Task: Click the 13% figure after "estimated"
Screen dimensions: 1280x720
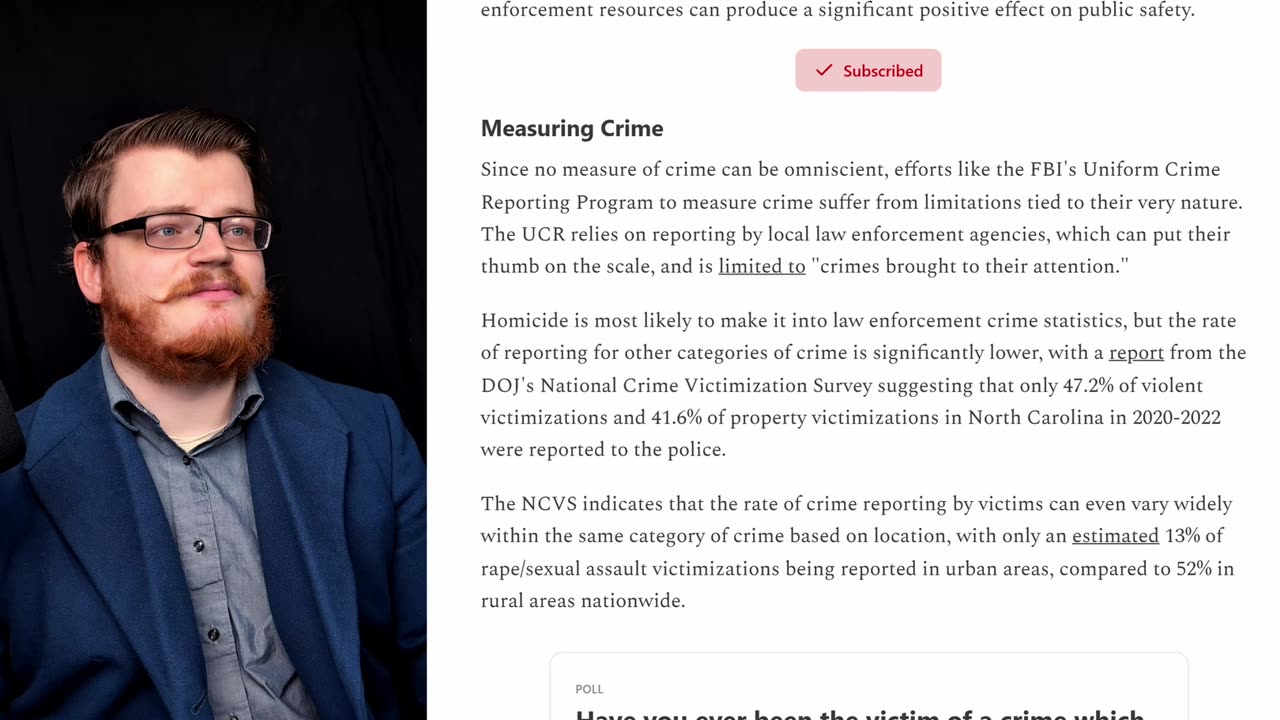Action: click(x=1182, y=536)
